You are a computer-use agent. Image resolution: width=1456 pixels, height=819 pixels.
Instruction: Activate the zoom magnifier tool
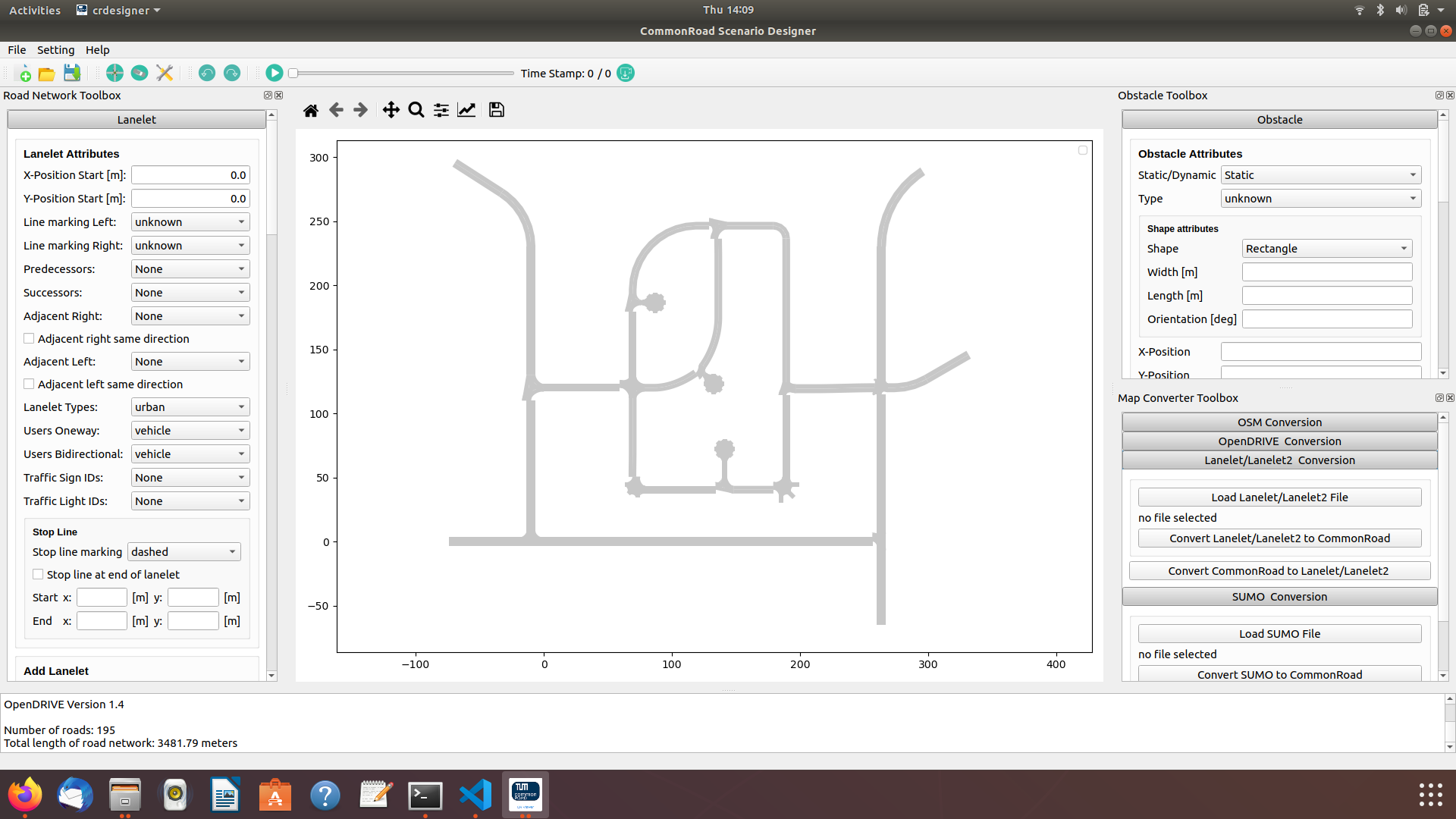pyautogui.click(x=416, y=111)
